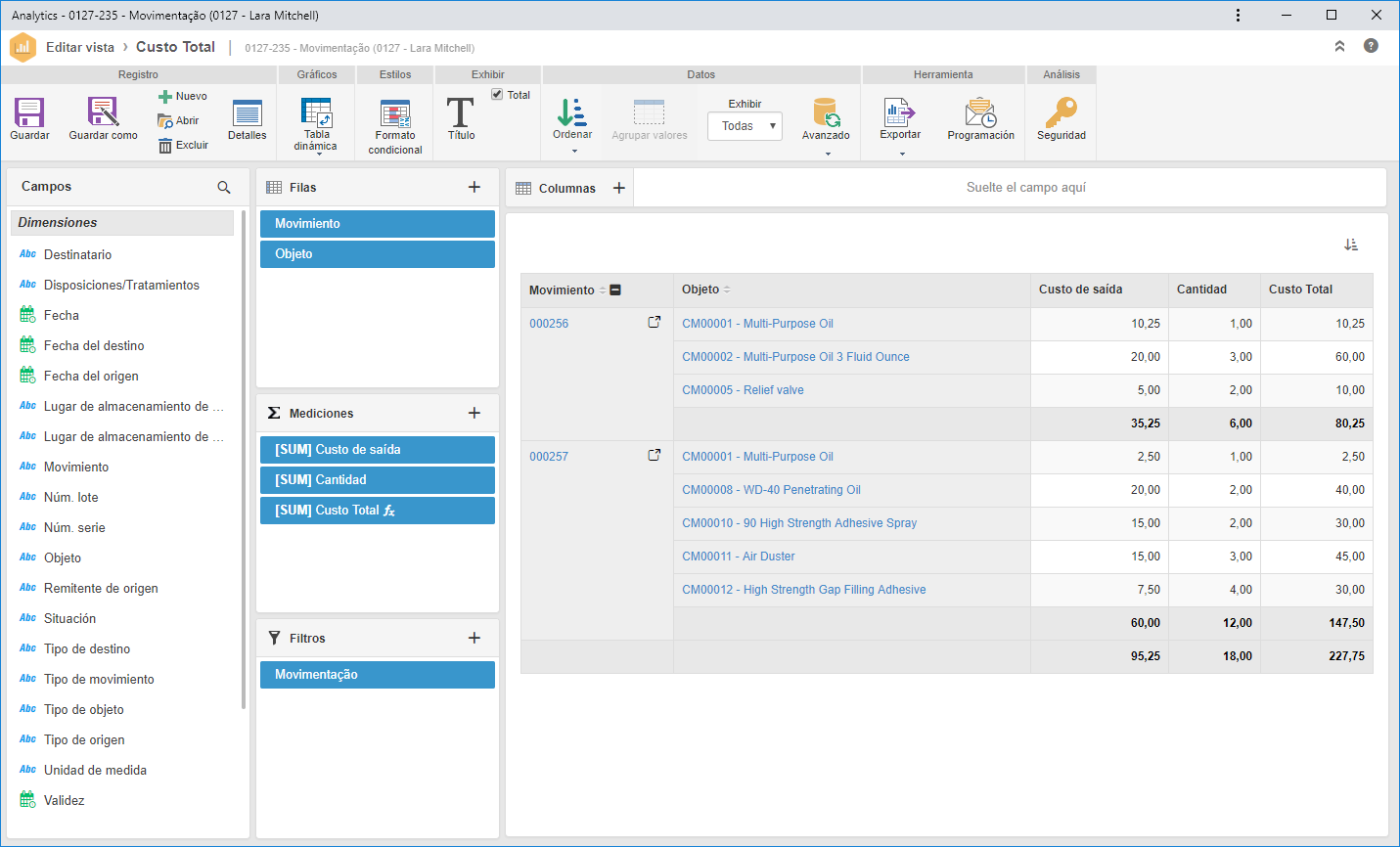Open CM00012 - High Strength Gap Filling Adhesive
This screenshot has width=1400, height=847.
804,590
